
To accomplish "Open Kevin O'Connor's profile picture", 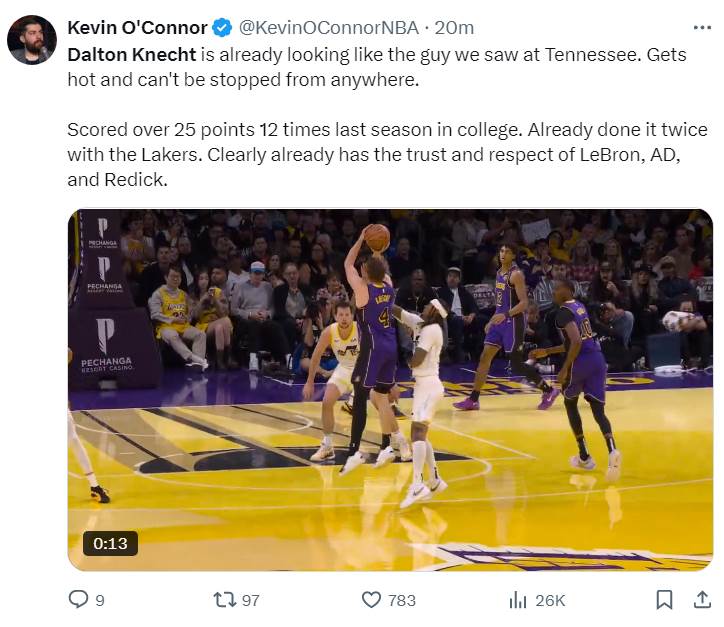I will [31, 40].
